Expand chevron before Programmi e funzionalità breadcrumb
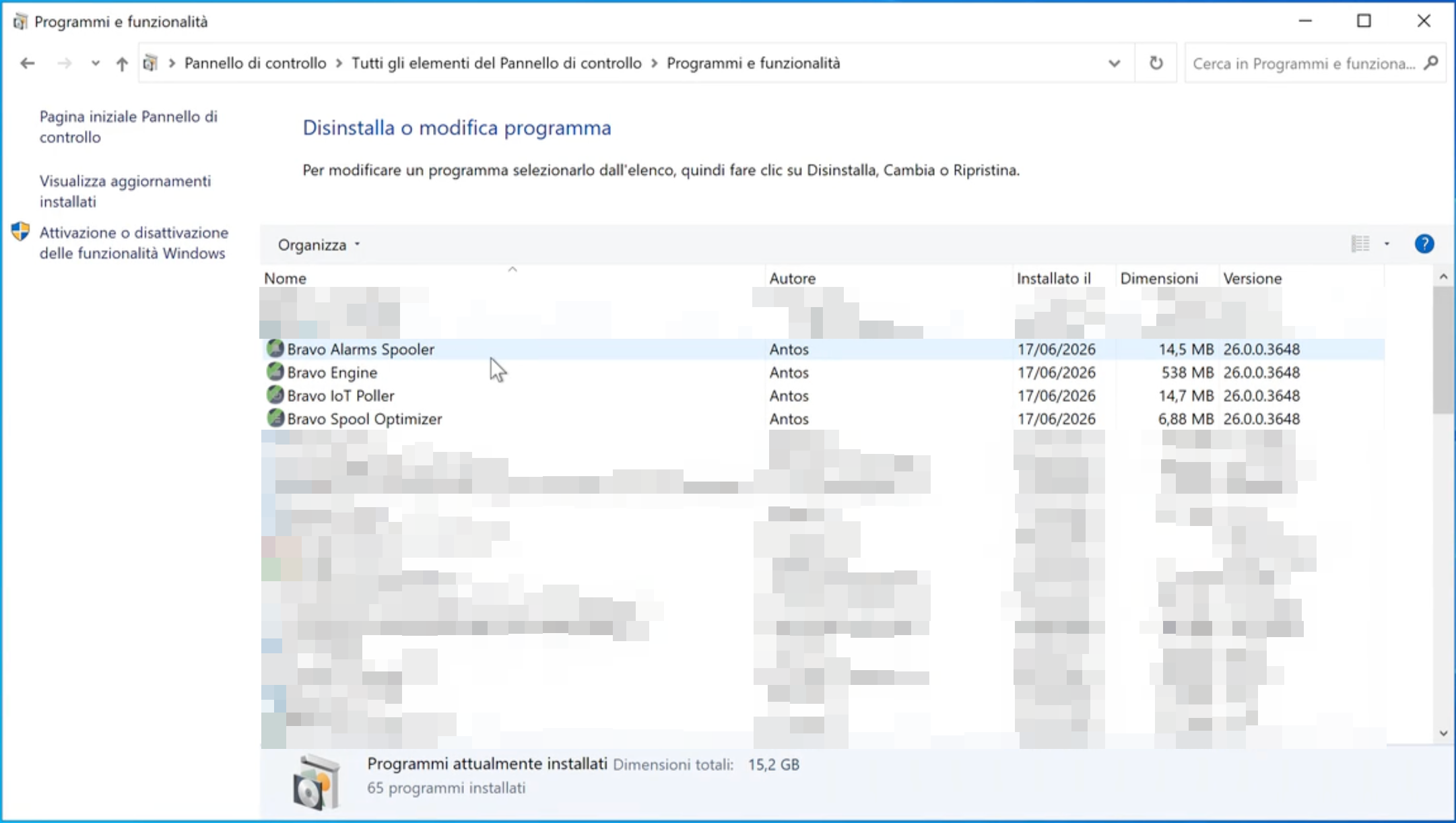 654,63
